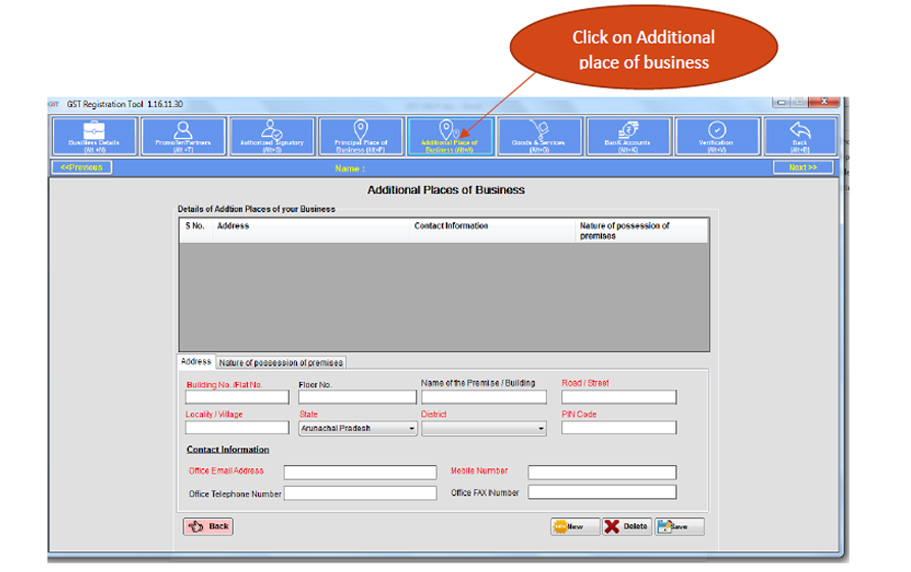Expand the State dropdown
The height and width of the screenshot is (572, 911).
pyautogui.click(x=412, y=428)
